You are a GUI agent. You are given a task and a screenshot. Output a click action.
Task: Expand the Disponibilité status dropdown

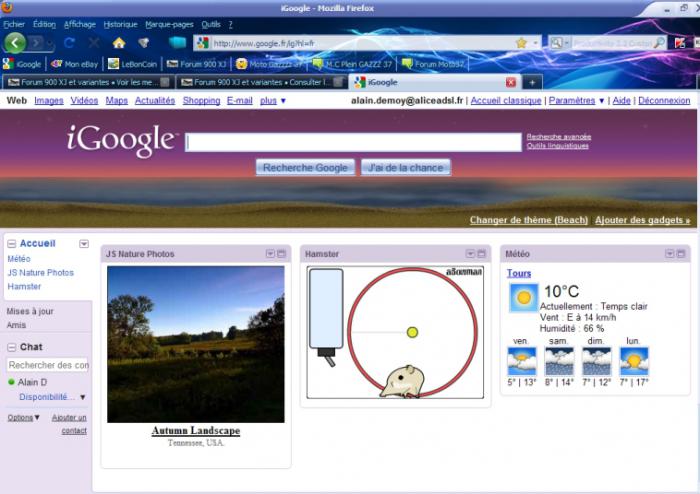pos(83,397)
